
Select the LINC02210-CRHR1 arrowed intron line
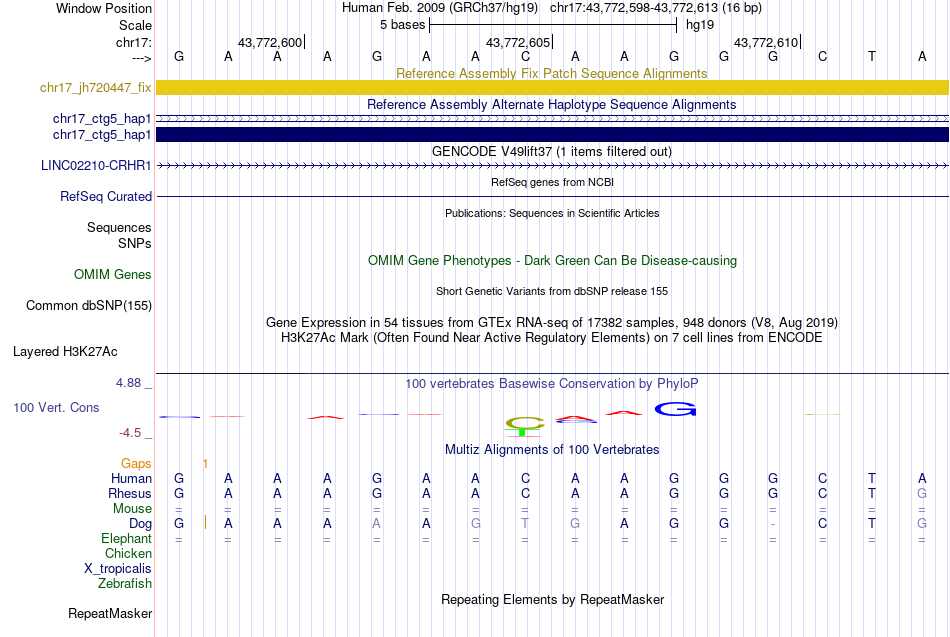click(x=552, y=165)
